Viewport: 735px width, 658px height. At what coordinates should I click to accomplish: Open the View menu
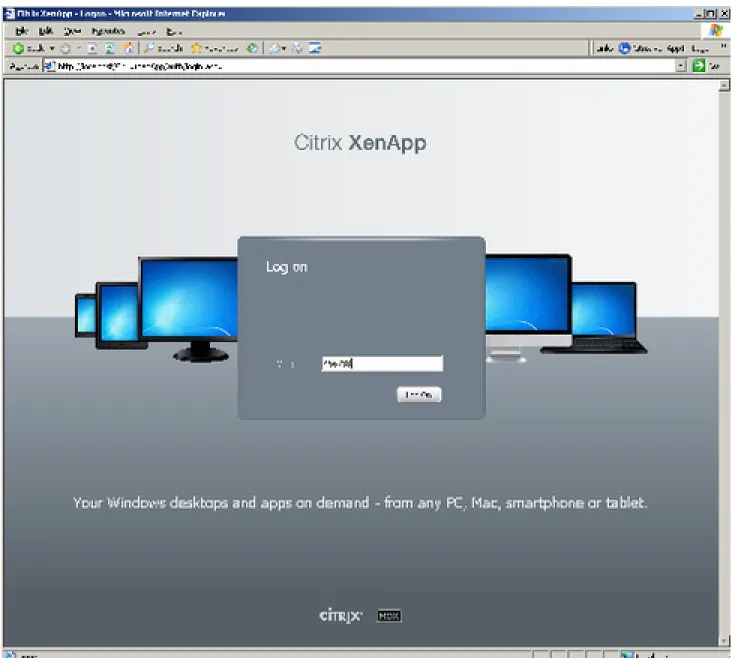72,31
